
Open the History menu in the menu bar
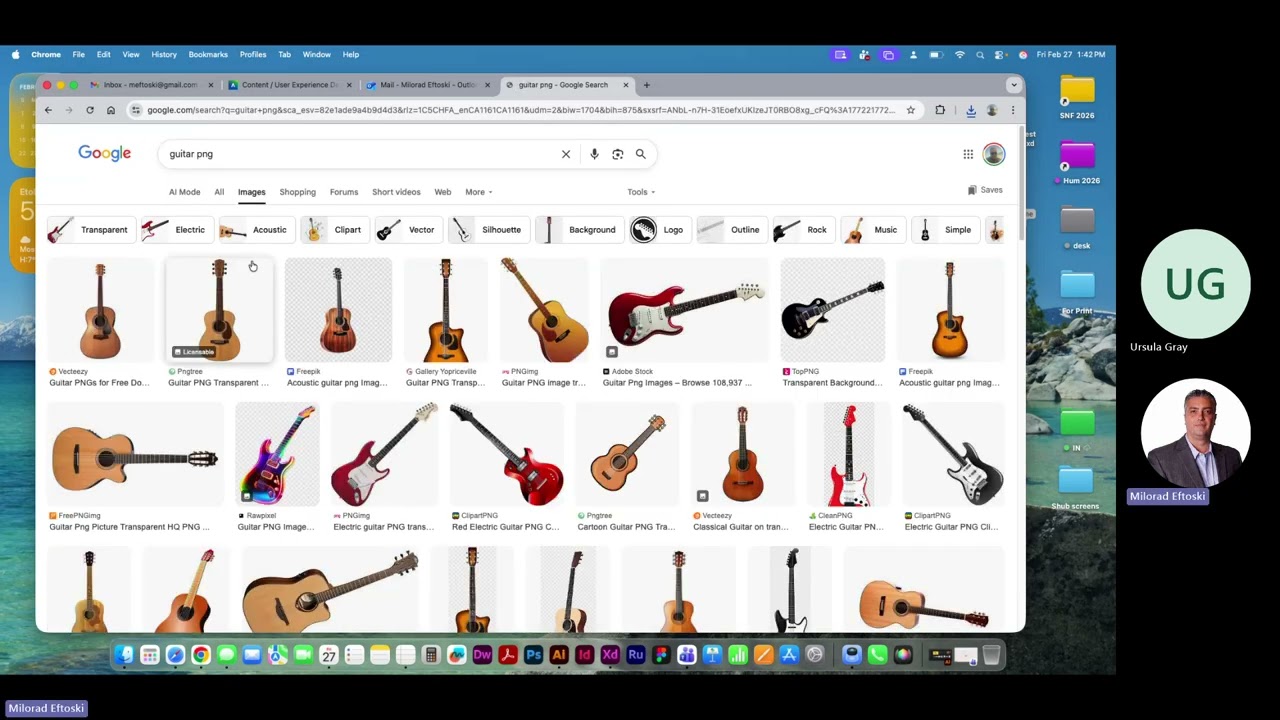164,55
